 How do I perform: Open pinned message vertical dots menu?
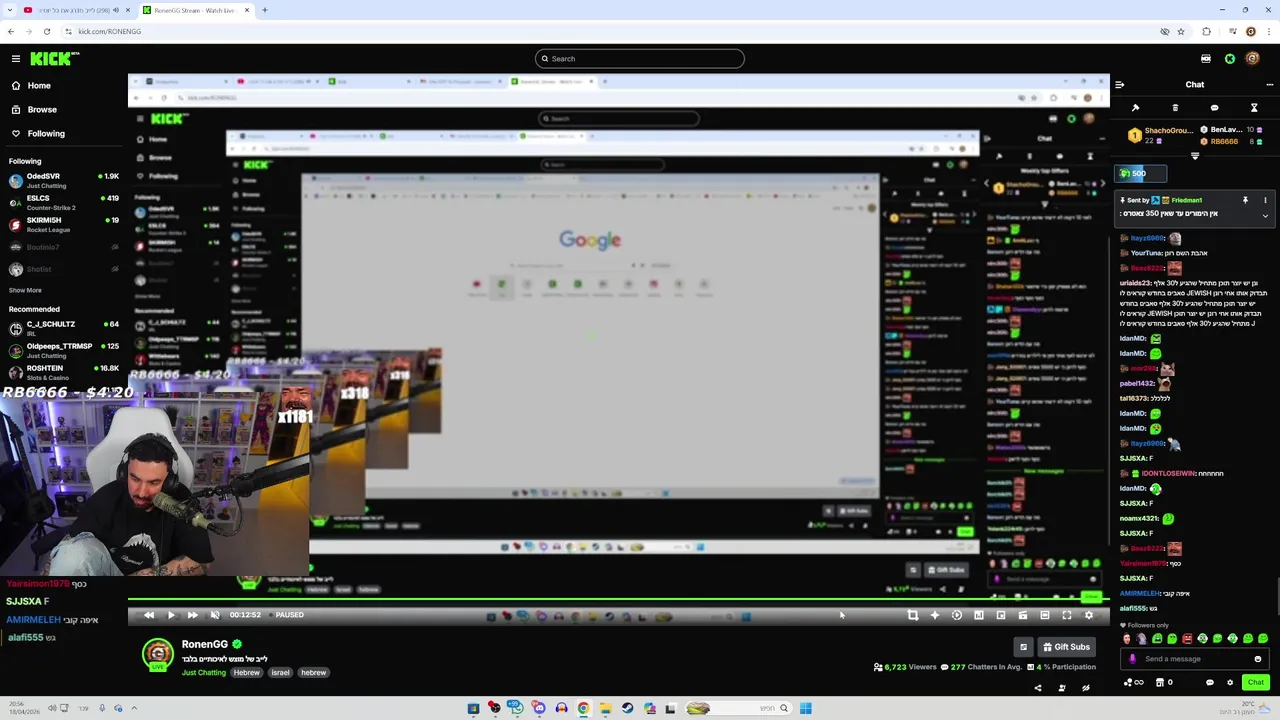(x=1265, y=200)
